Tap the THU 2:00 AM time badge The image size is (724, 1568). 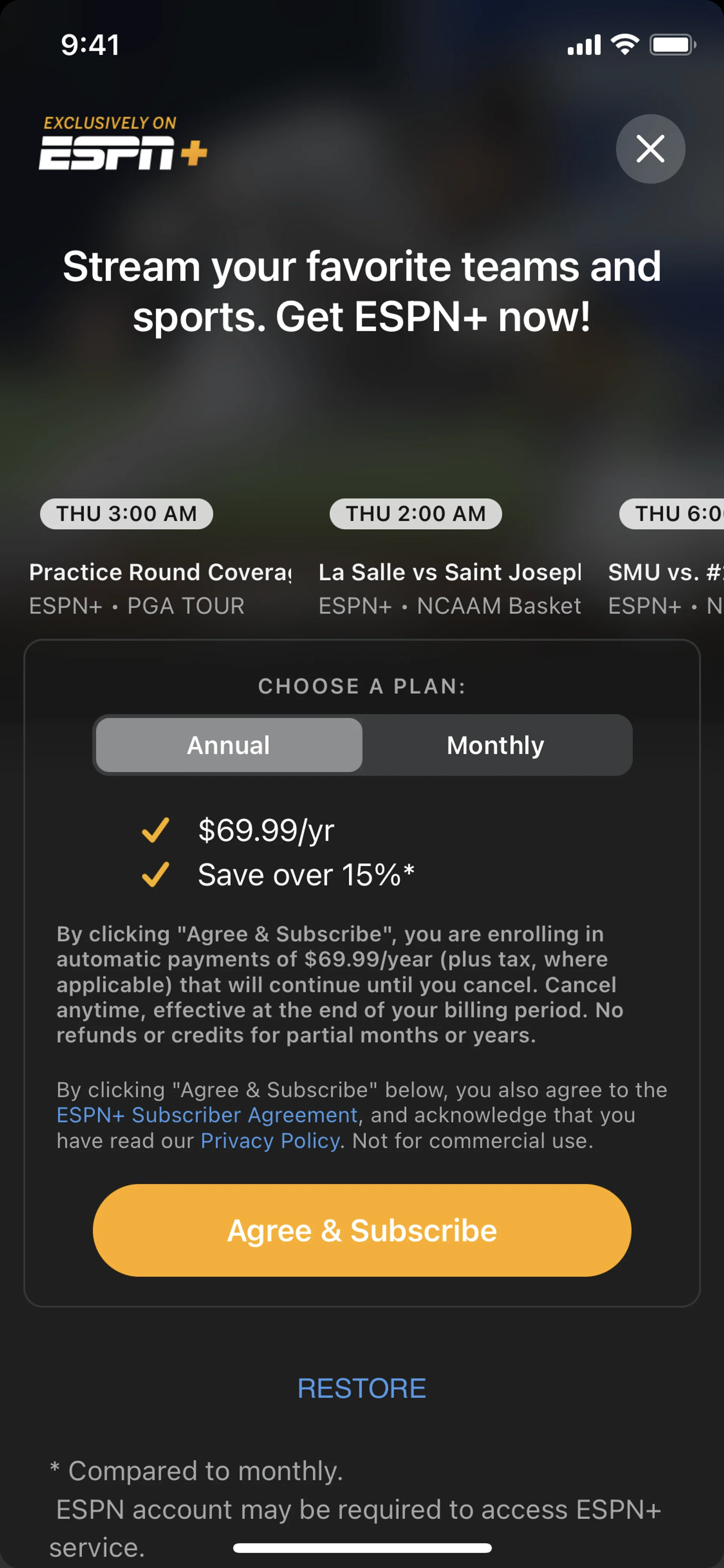pyautogui.click(x=416, y=514)
